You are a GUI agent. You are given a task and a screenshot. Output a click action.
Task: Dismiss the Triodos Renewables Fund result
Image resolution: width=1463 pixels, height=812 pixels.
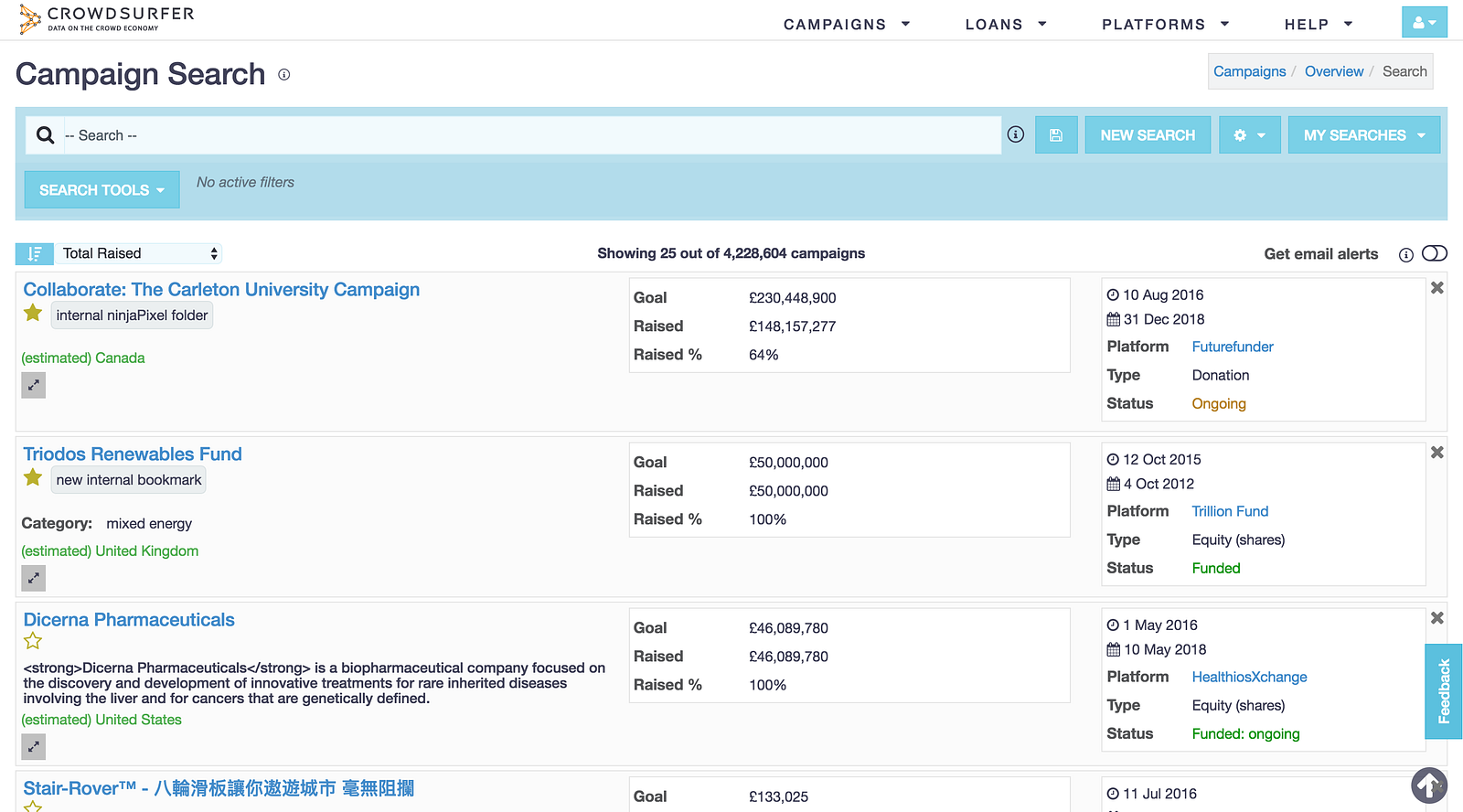pos(1437,453)
